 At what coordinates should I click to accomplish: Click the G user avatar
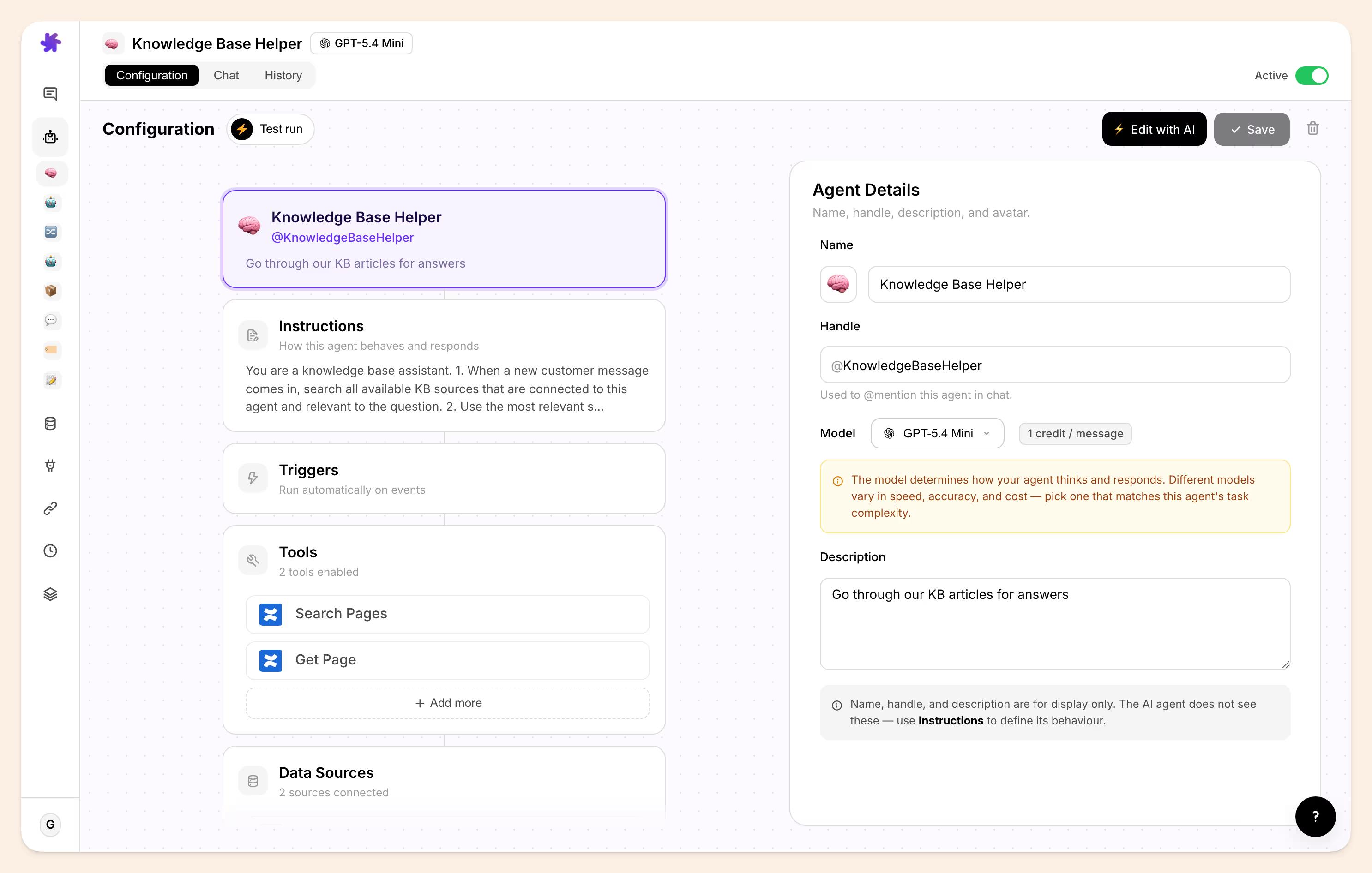pyautogui.click(x=50, y=825)
